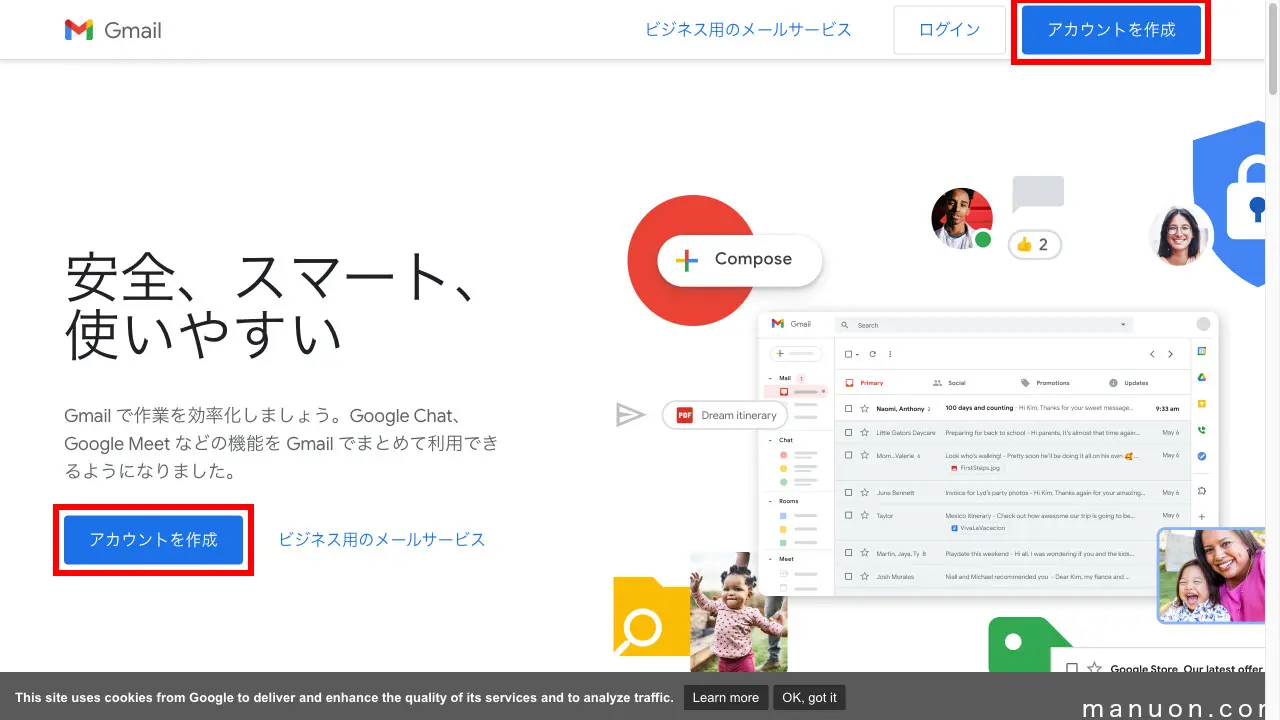The image size is (1280, 720).
Task: Check the Taylor email checkbox
Action: [849, 515]
